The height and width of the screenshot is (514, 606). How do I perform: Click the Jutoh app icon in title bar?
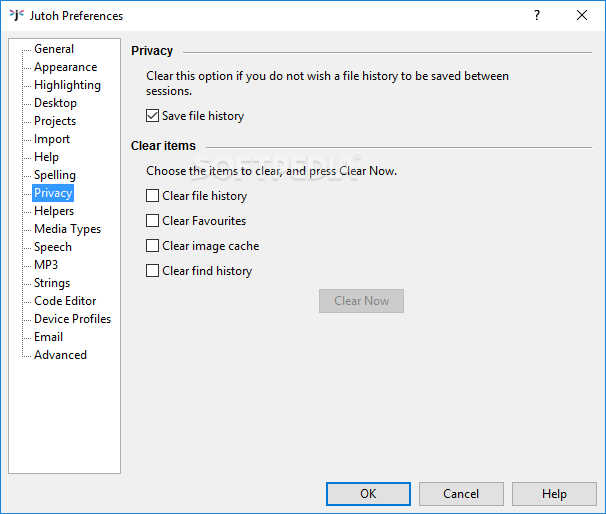[17, 15]
